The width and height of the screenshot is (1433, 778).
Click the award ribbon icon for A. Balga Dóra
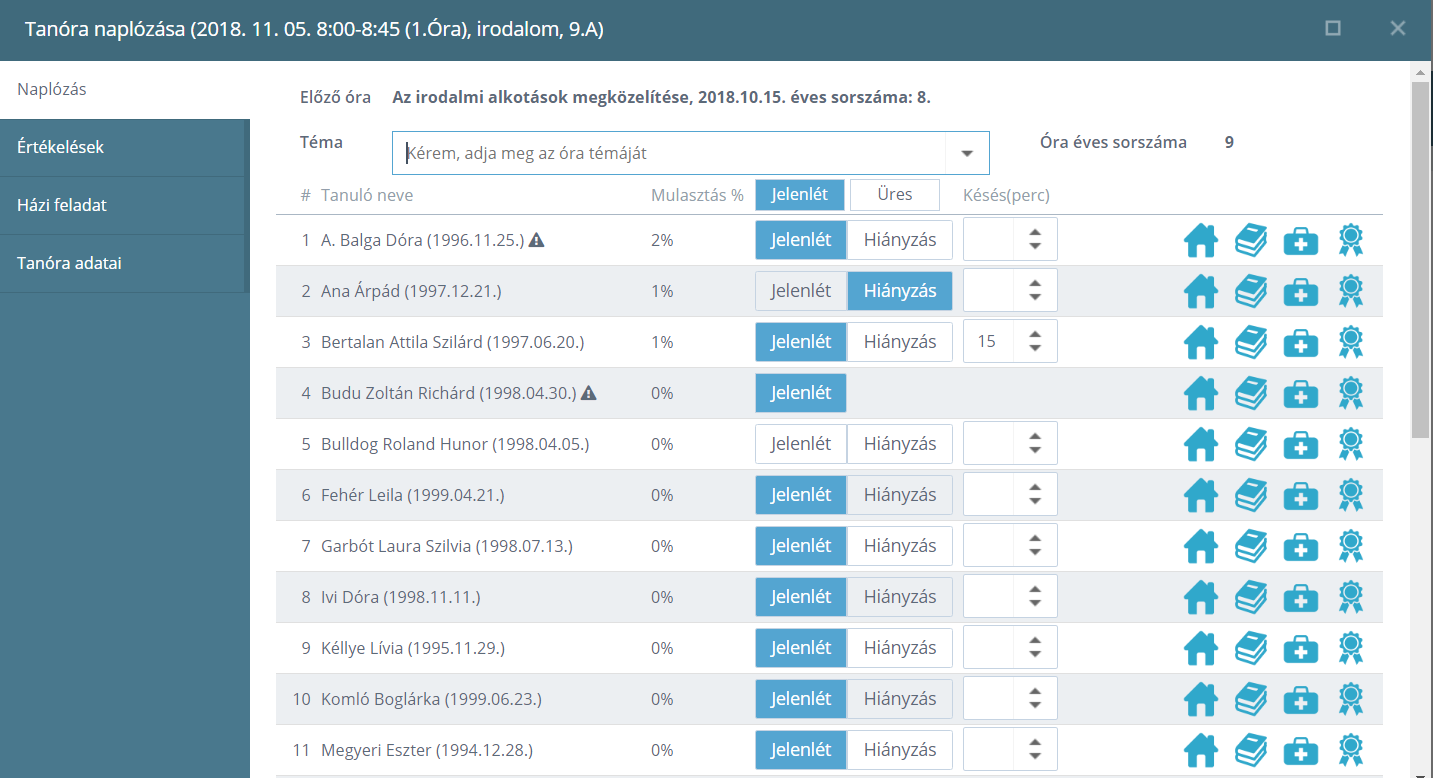click(1351, 240)
